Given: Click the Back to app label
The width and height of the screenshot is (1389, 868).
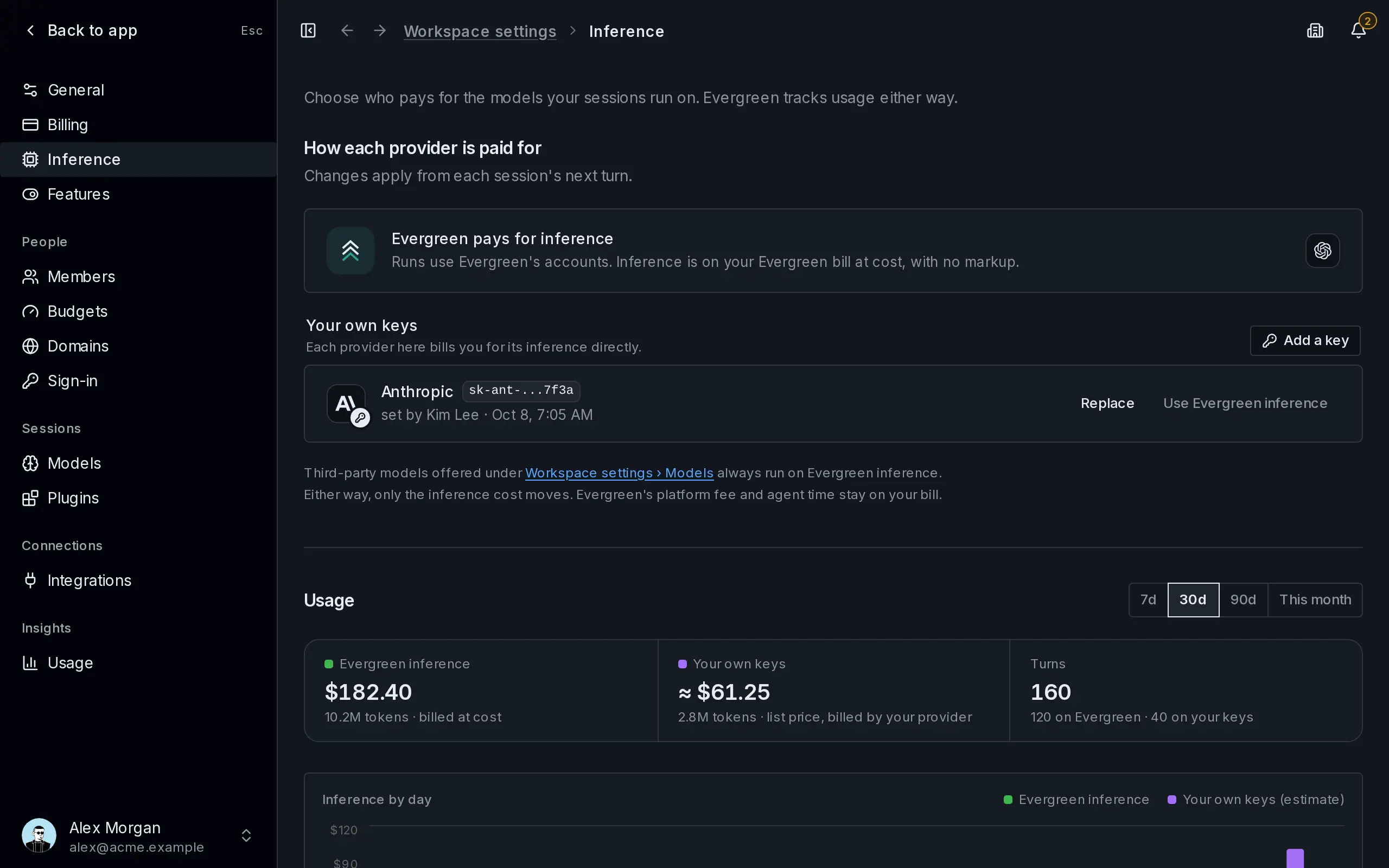Looking at the screenshot, I should pos(92,30).
